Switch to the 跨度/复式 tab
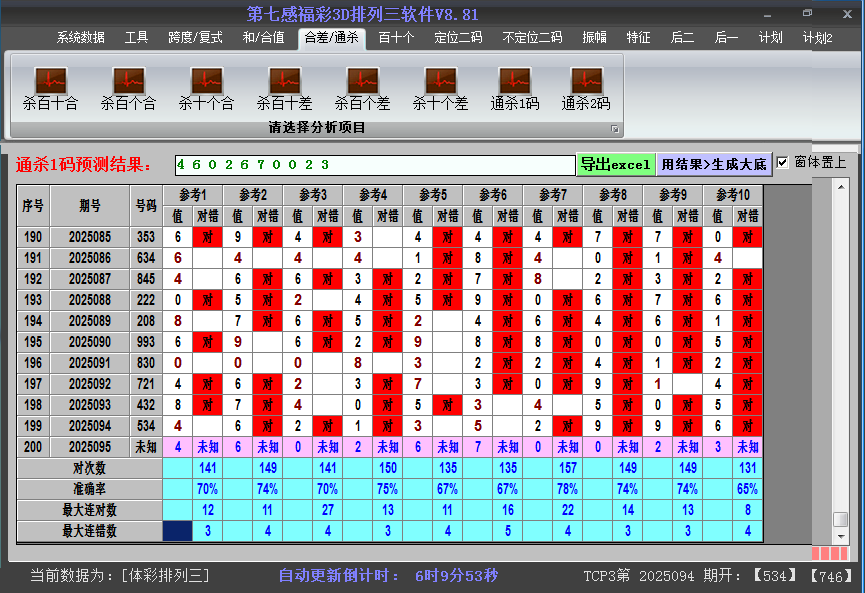 195,38
